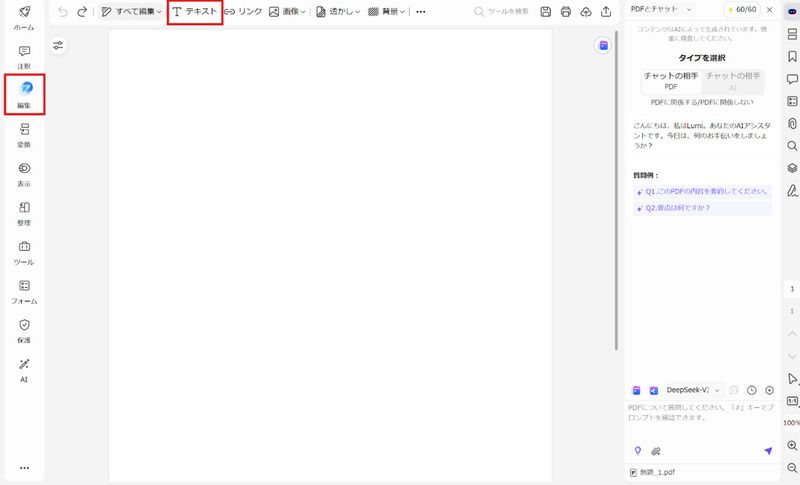Click the Q1 PDF summary suggestion

point(703,191)
